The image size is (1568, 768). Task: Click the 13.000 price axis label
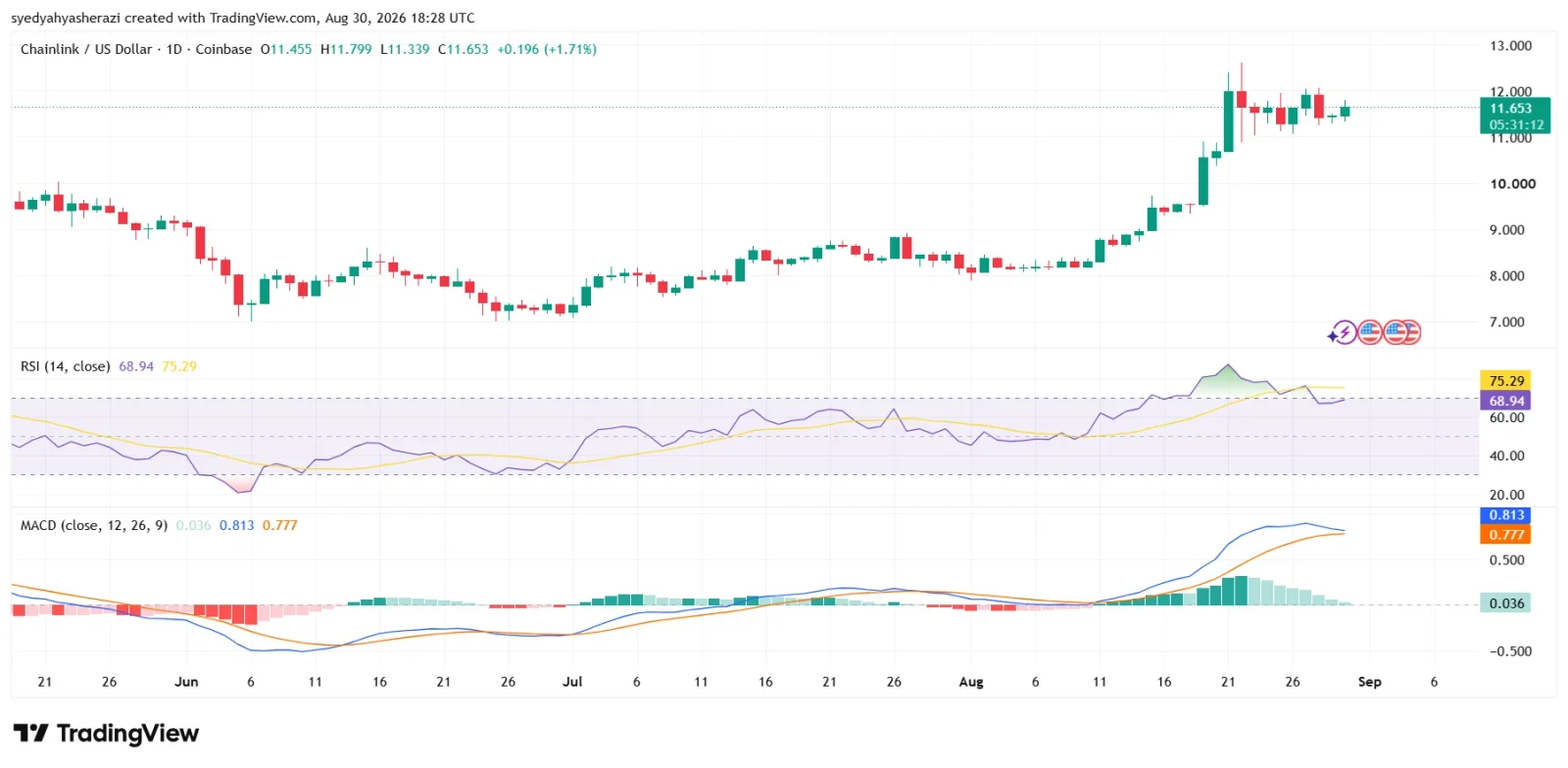(x=1510, y=46)
